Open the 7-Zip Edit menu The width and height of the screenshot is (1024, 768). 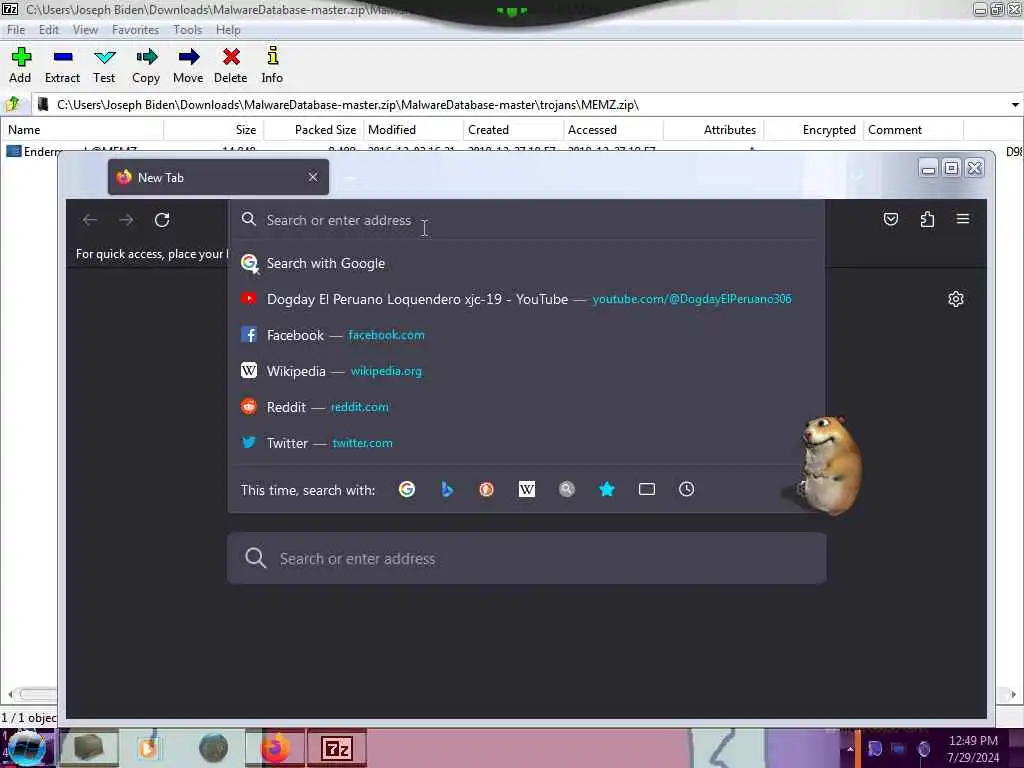click(x=48, y=30)
